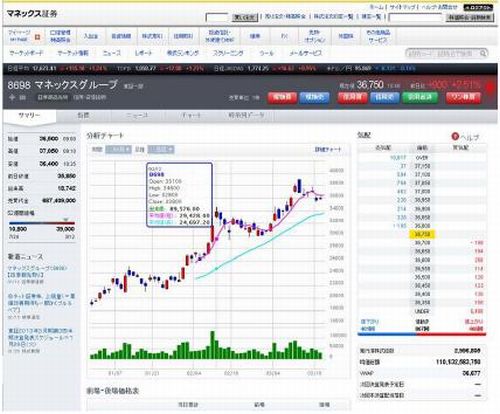Click the red 信用買 button

(x=352, y=97)
